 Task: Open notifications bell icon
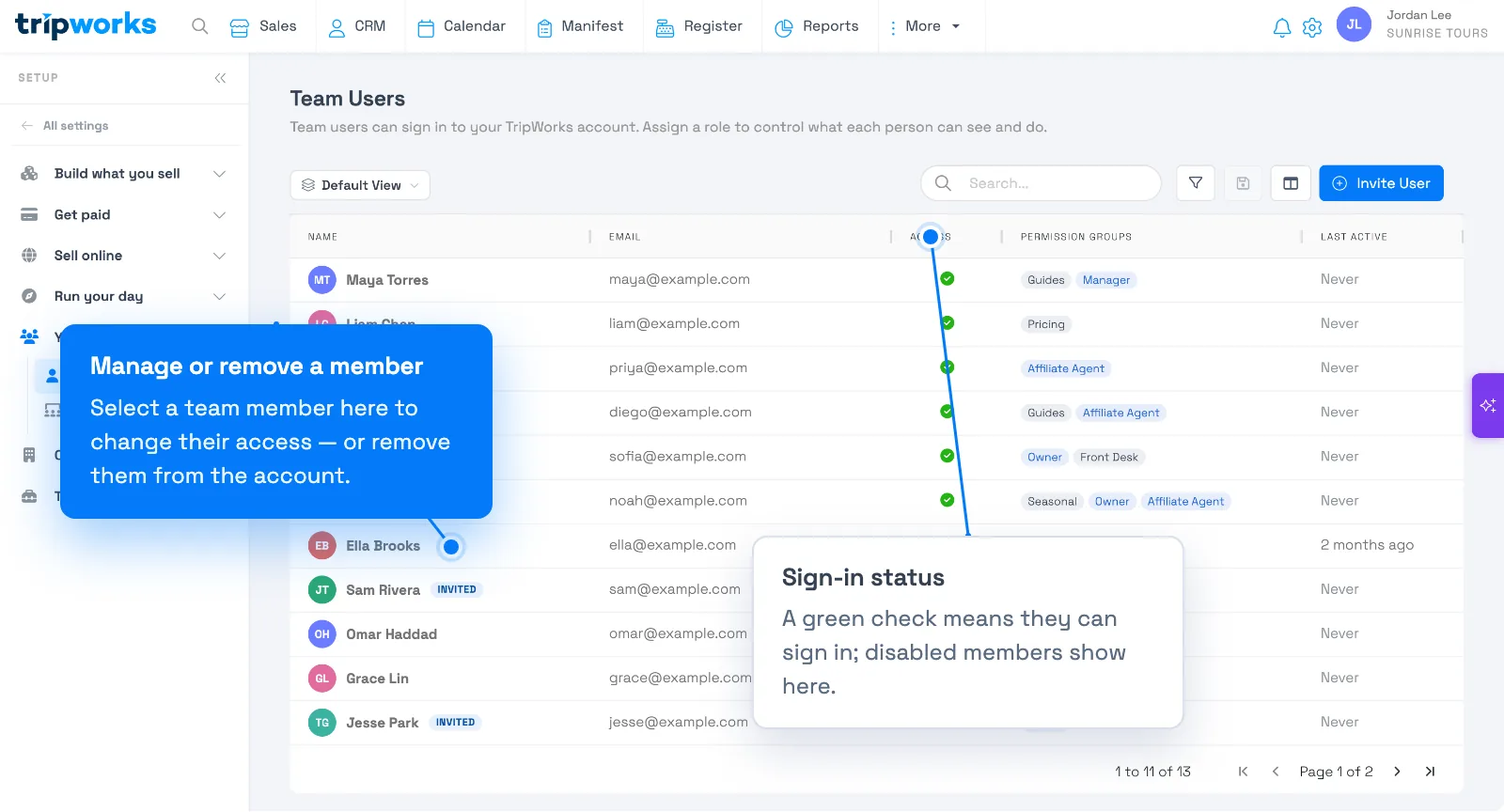pyautogui.click(x=1281, y=27)
